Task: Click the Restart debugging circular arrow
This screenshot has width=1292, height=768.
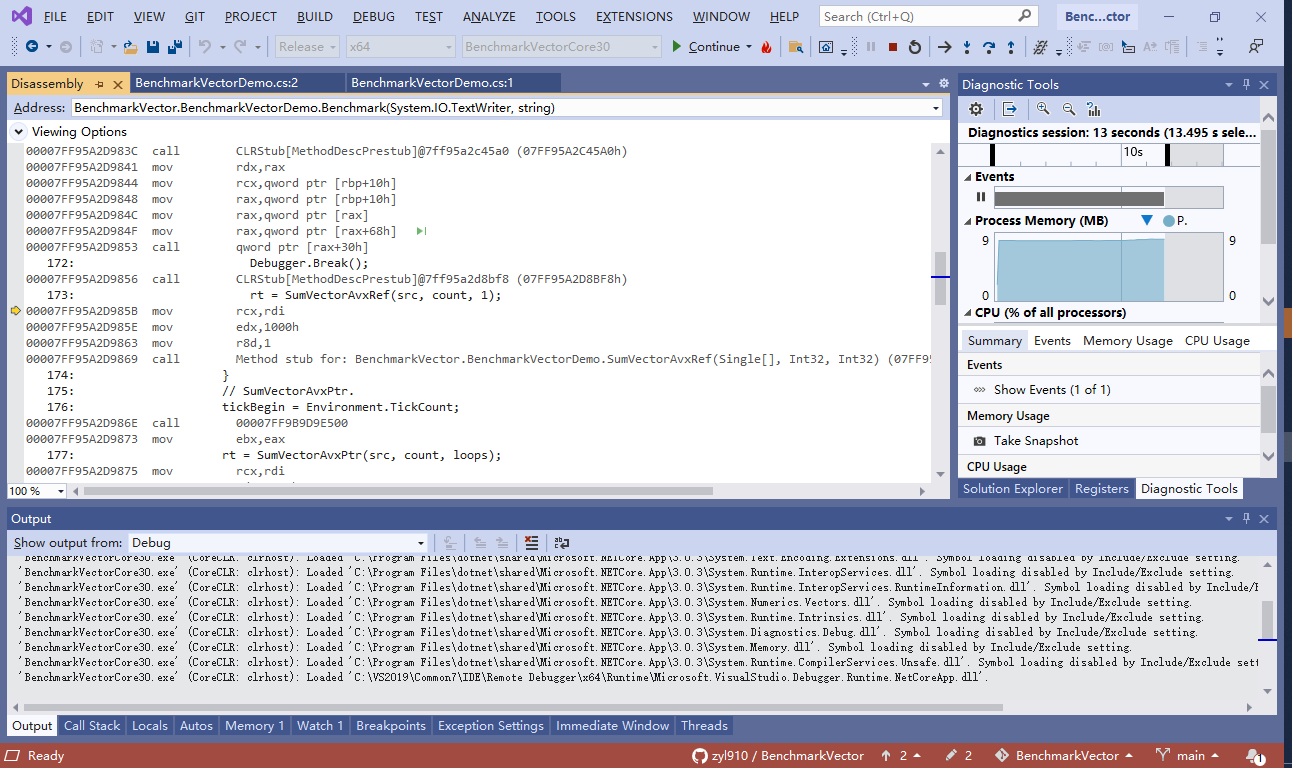Action: pyautogui.click(x=914, y=47)
